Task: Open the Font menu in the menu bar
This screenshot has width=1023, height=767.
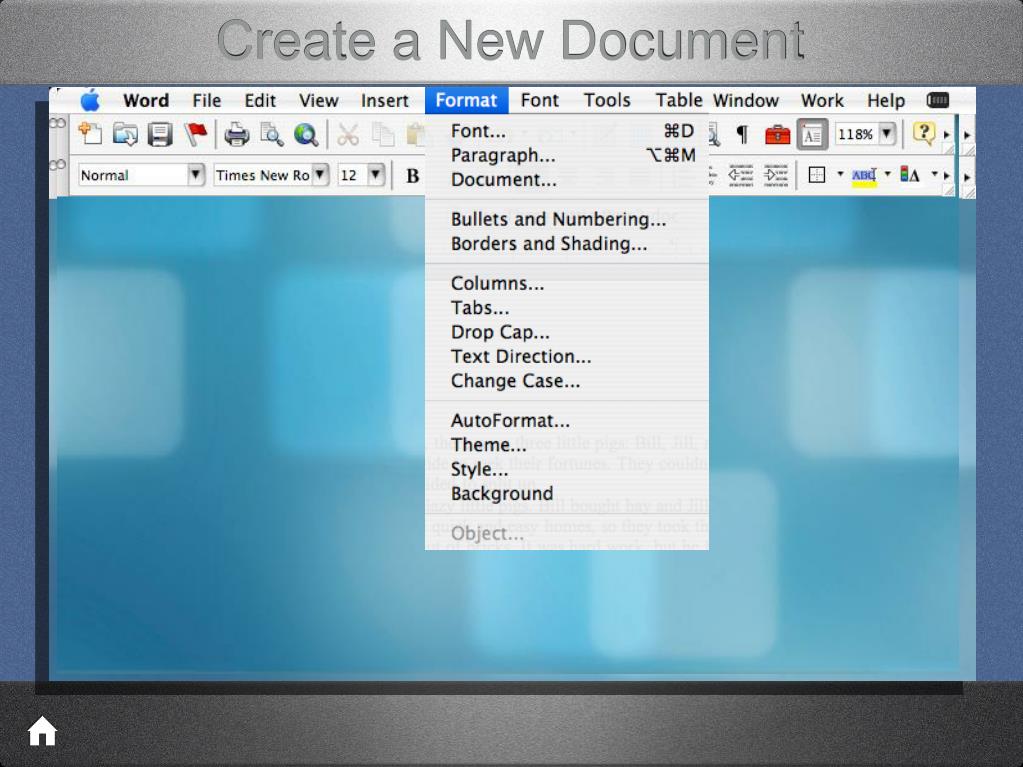Action: pyautogui.click(x=540, y=100)
